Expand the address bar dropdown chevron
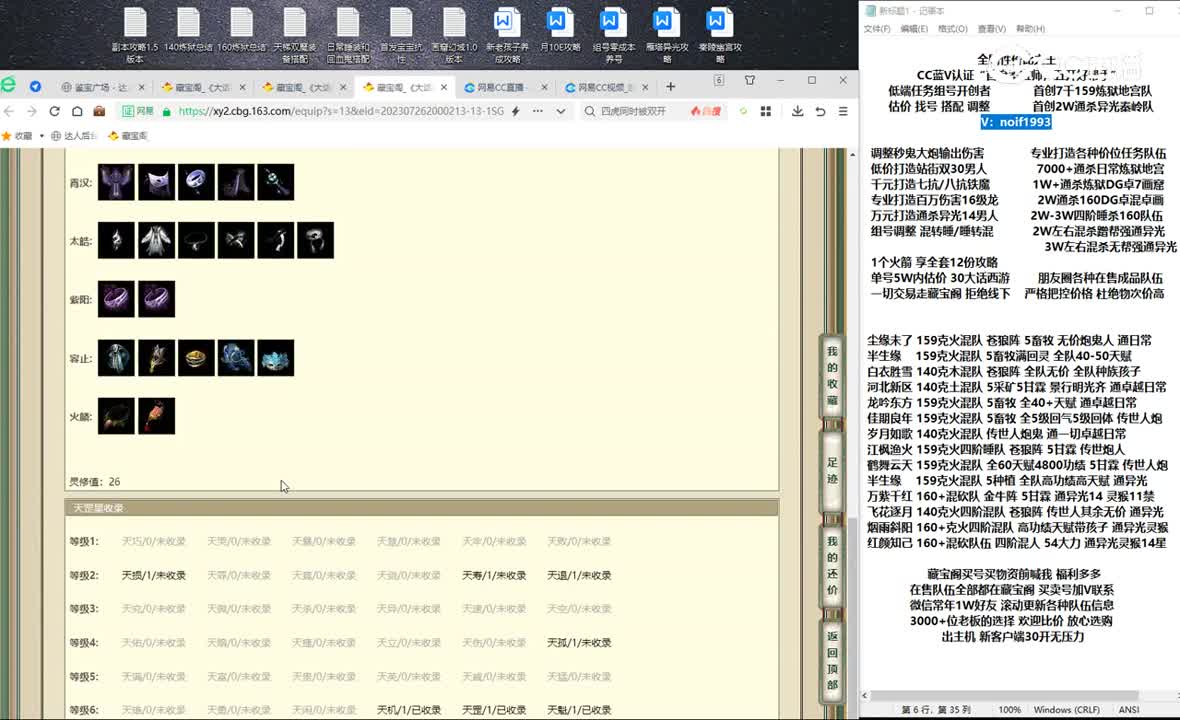Viewport: 1180px width, 720px height. pos(561,111)
